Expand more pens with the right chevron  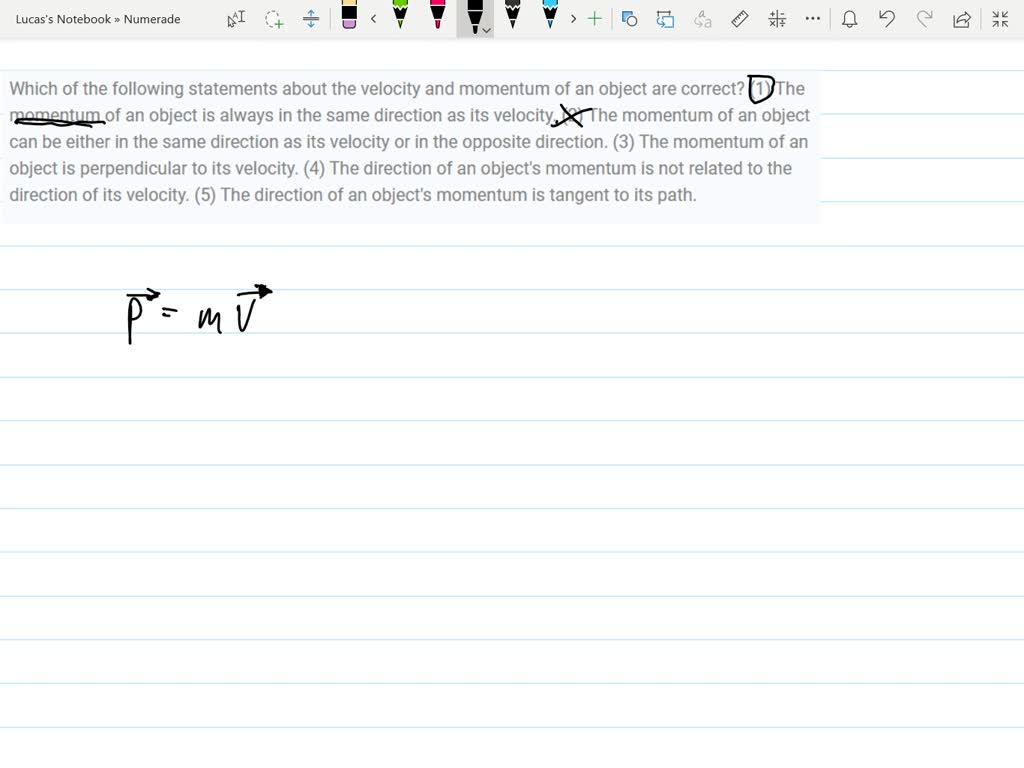[x=573, y=18]
